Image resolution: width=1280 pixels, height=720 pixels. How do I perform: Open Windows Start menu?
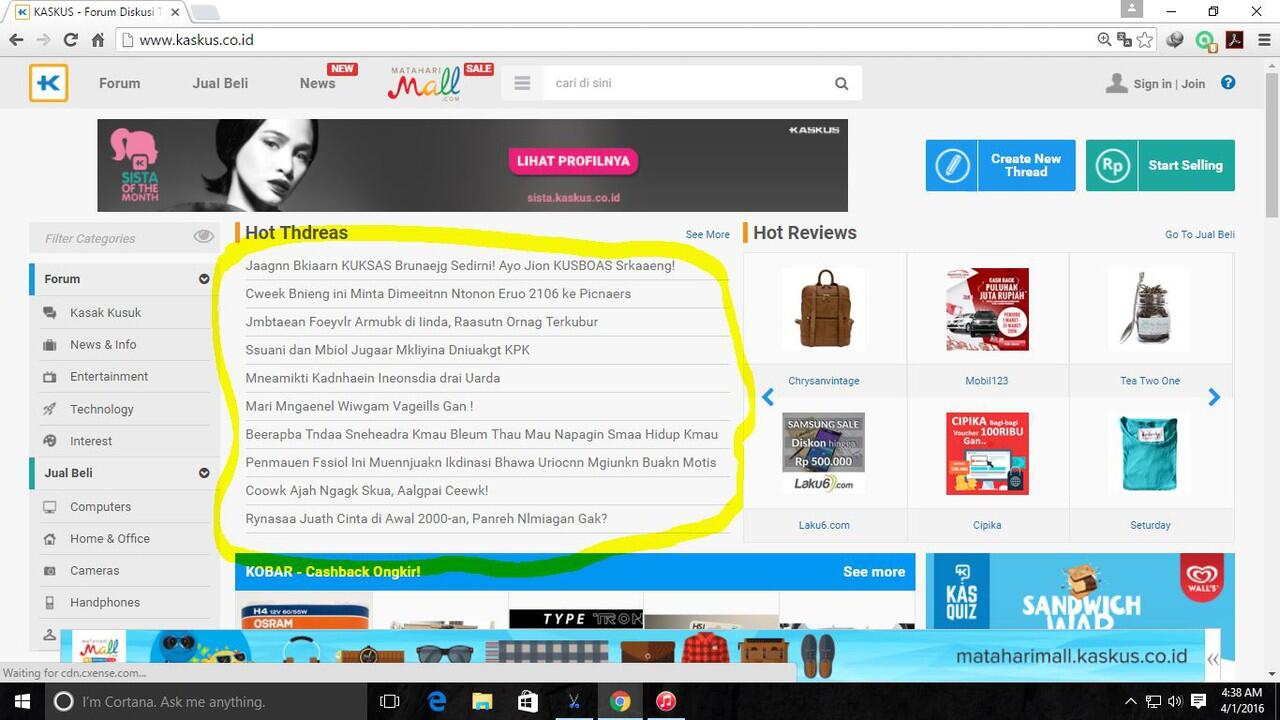coord(21,701)
